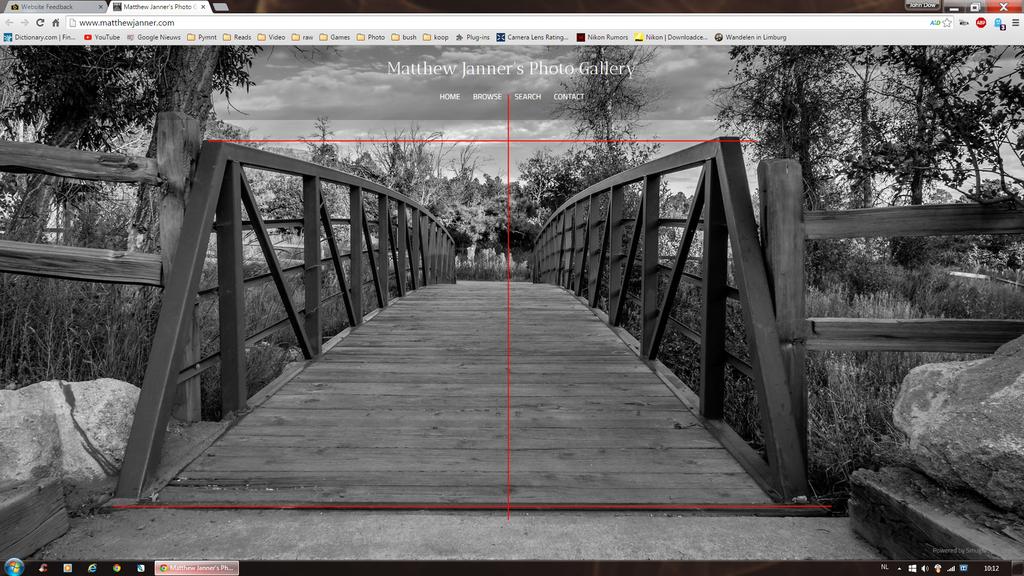1024x576 pixels.
Task: Open Internet Explorer from the taskbar
Action: coord(92,568)
